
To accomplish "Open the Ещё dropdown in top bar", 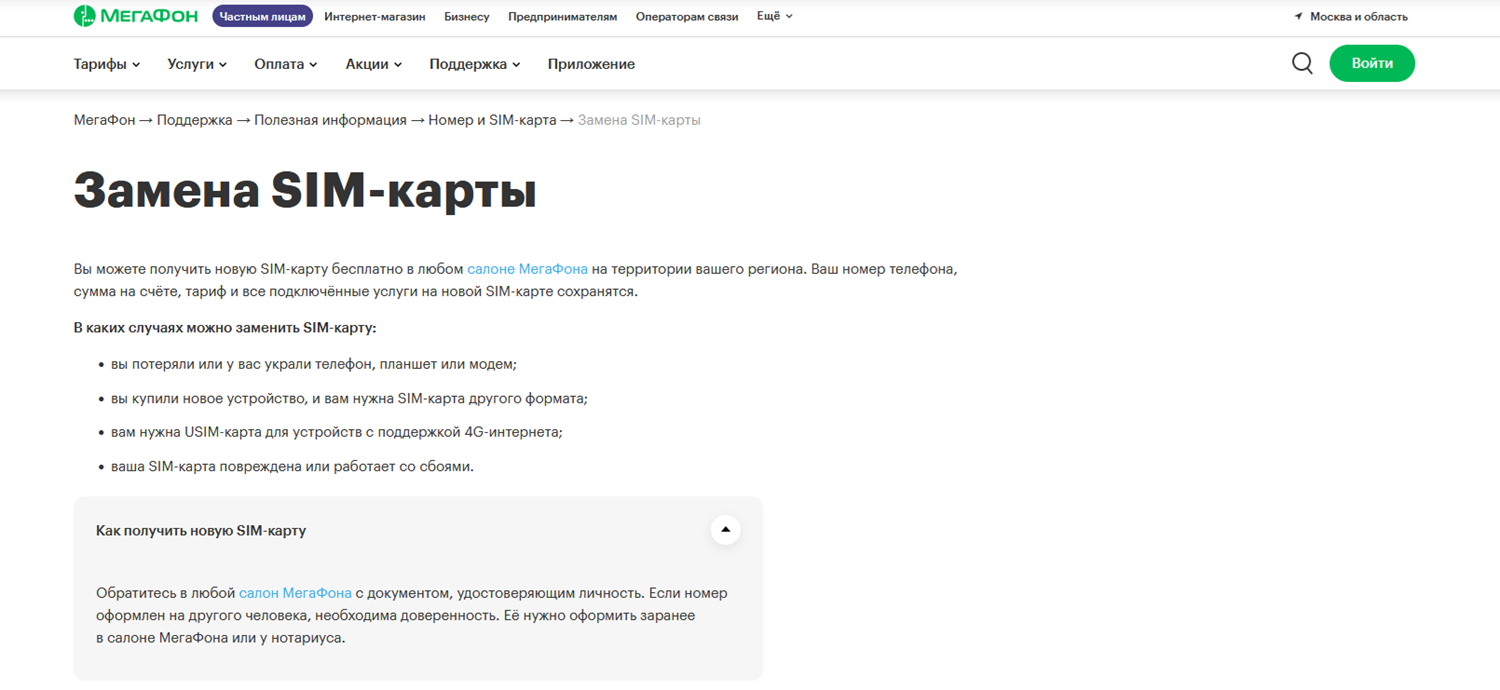I will [775, 16].
